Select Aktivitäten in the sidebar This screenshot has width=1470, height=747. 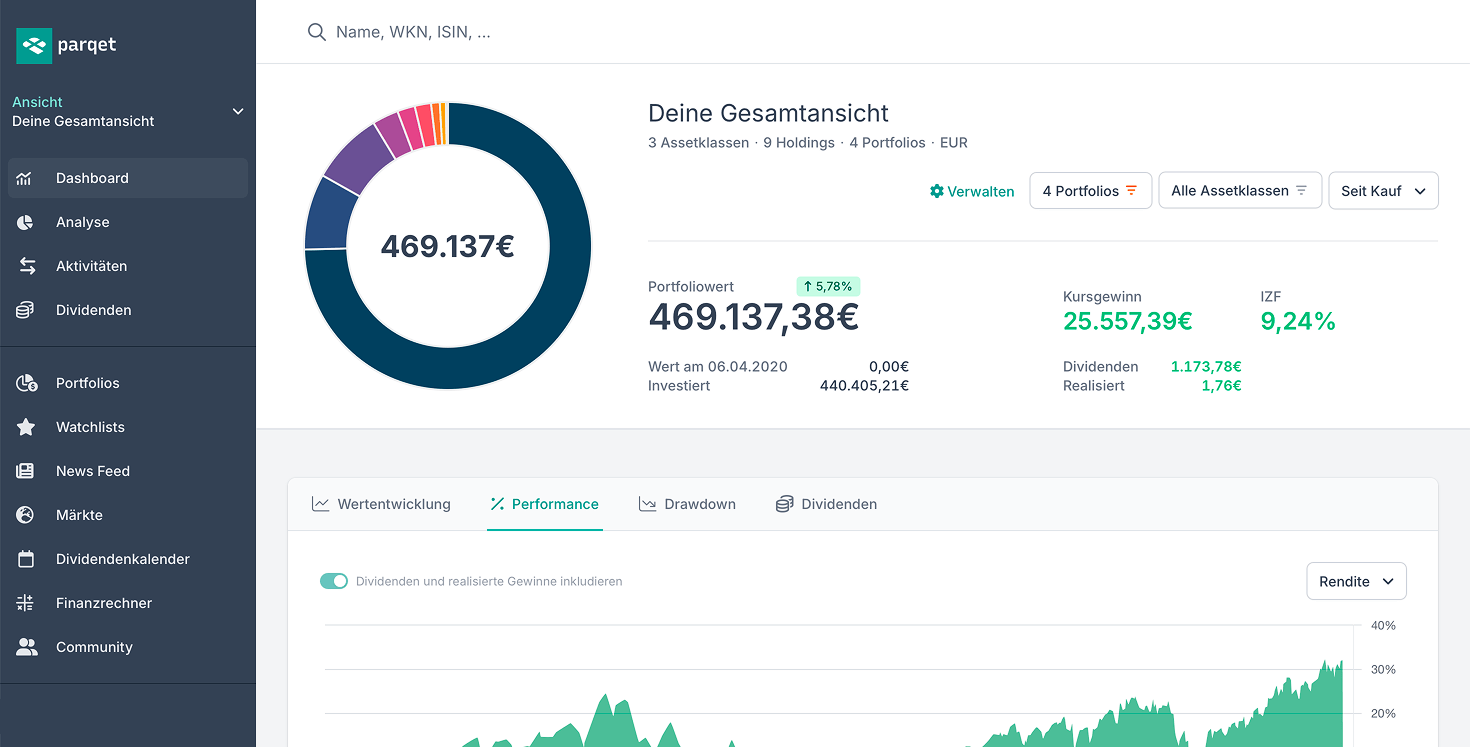pyautogui.click(x=91, y=266)
